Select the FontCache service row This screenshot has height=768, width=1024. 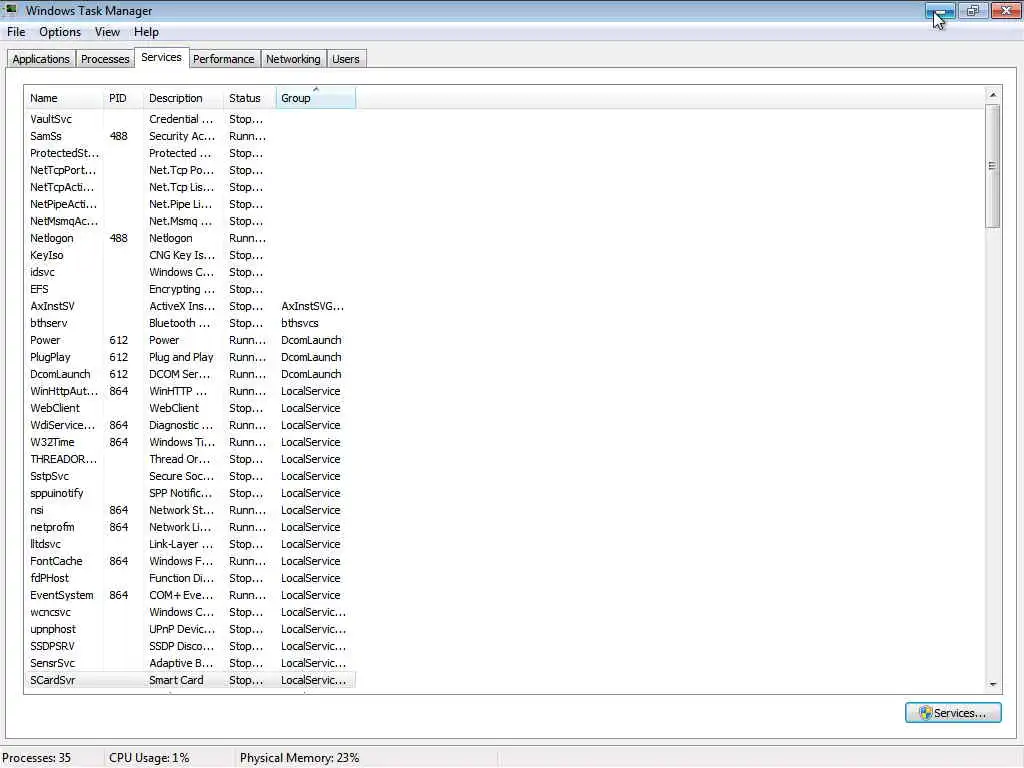[x=190, y=560]
